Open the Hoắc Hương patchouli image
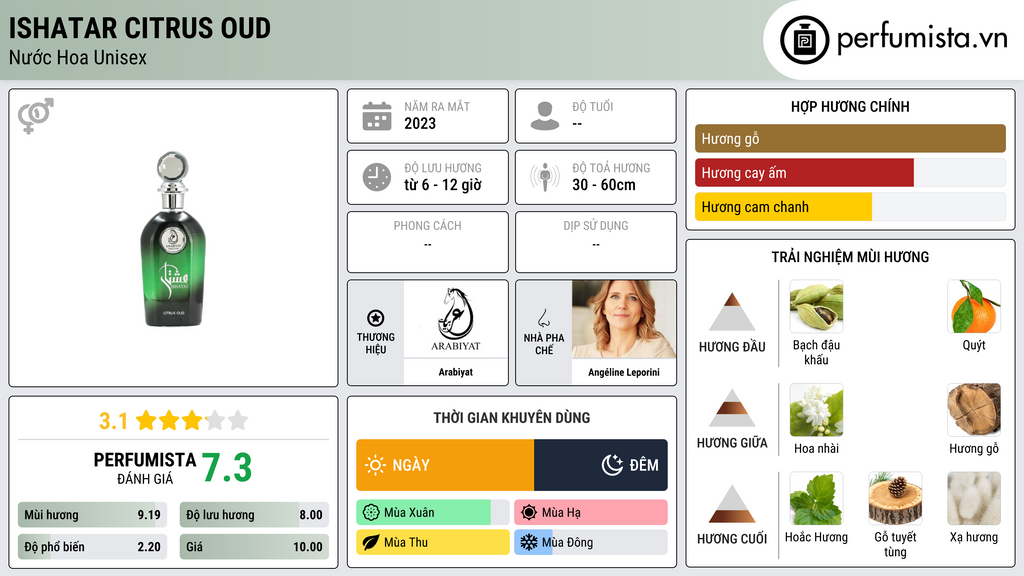The width and height of the screenshot is (1024, 576). pos(816,498)
